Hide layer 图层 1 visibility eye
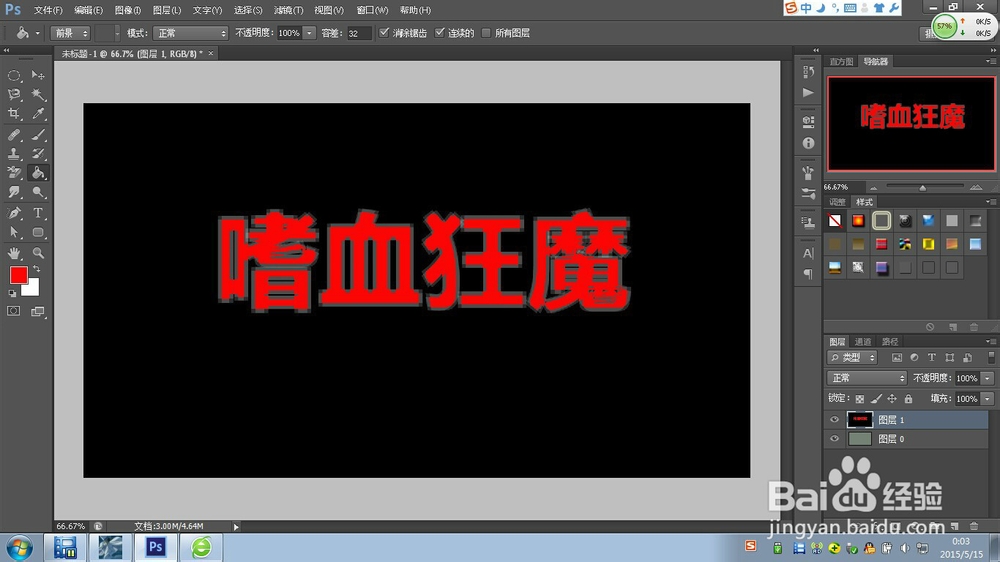This screenshot has width=1000, height=562. coord(834,420)
